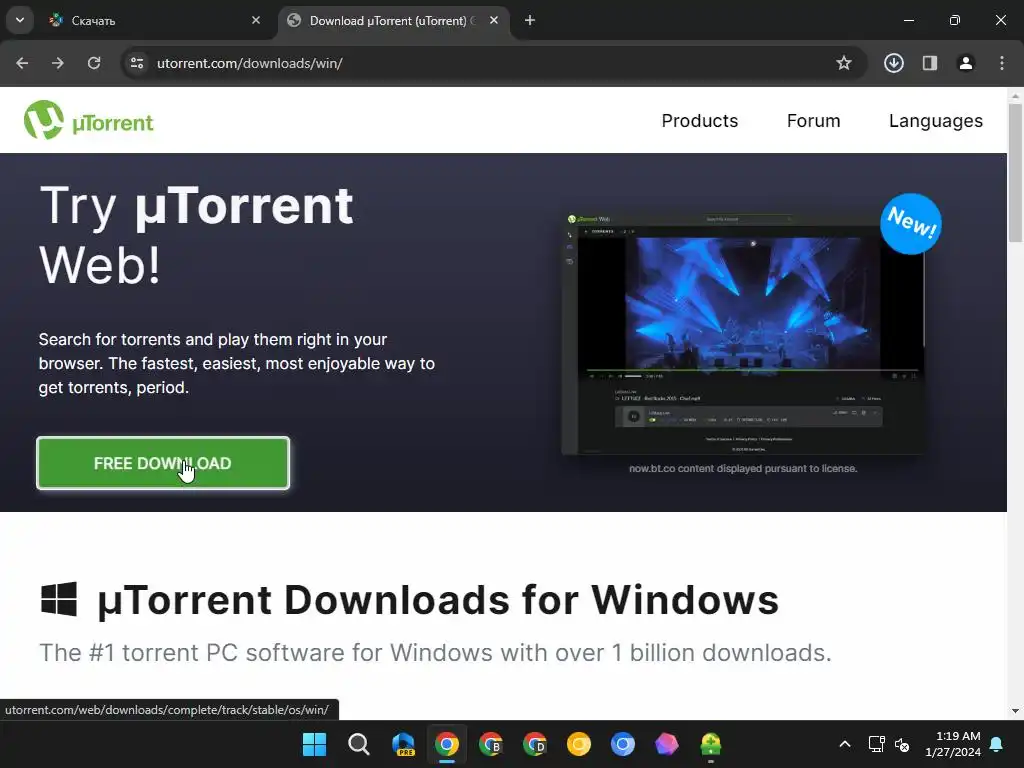This screenshot has width=1024, height=768.
Task: Open the tab search dropdown arrow
Action: (x=20, y=20)
